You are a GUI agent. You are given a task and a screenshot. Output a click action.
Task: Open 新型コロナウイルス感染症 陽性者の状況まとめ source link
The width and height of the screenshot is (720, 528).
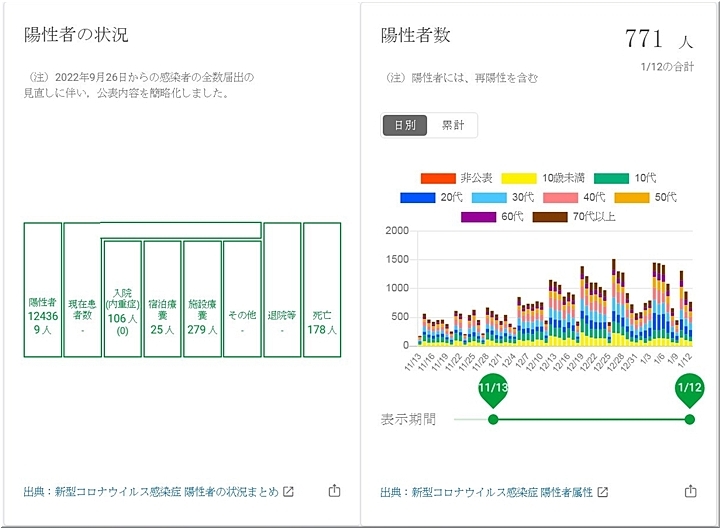pos(151,492)
